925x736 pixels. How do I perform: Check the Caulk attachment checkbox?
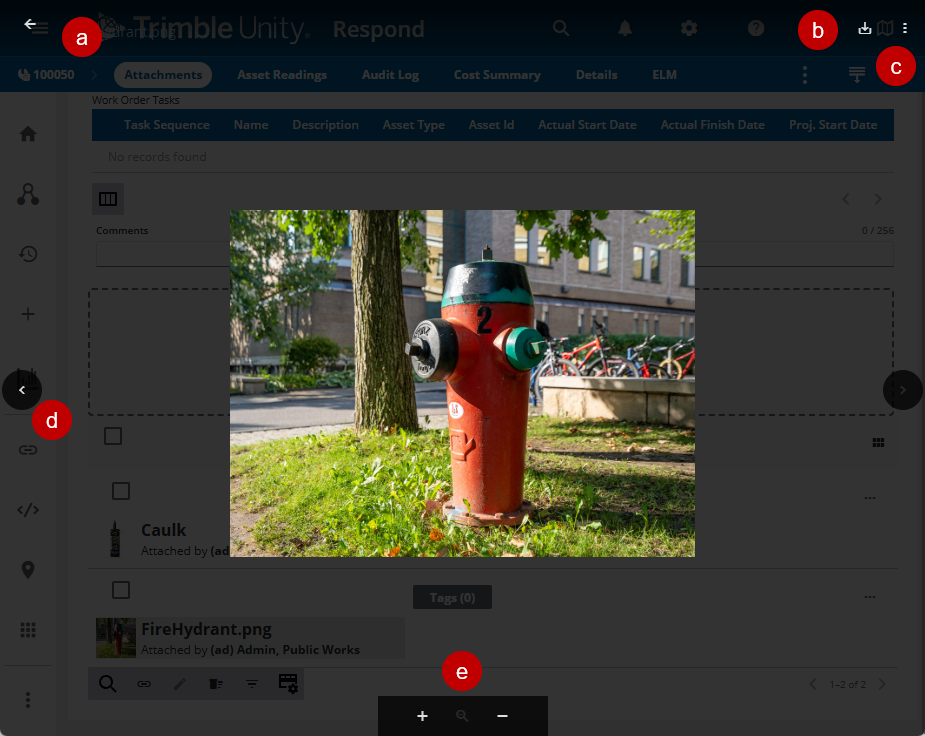(121, 491)
